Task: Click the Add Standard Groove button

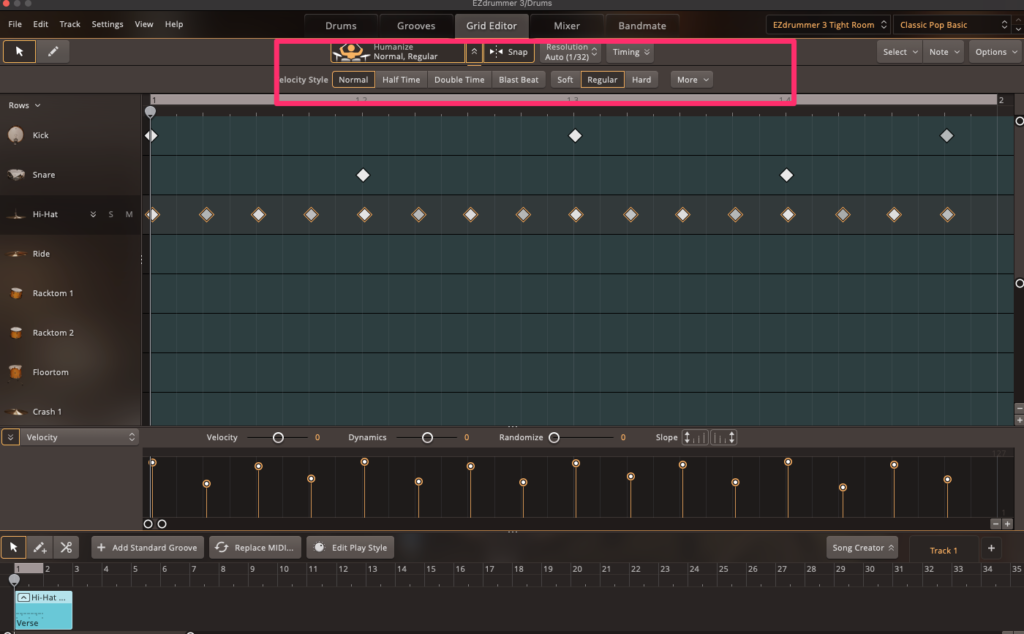Action: pos(148,548)
